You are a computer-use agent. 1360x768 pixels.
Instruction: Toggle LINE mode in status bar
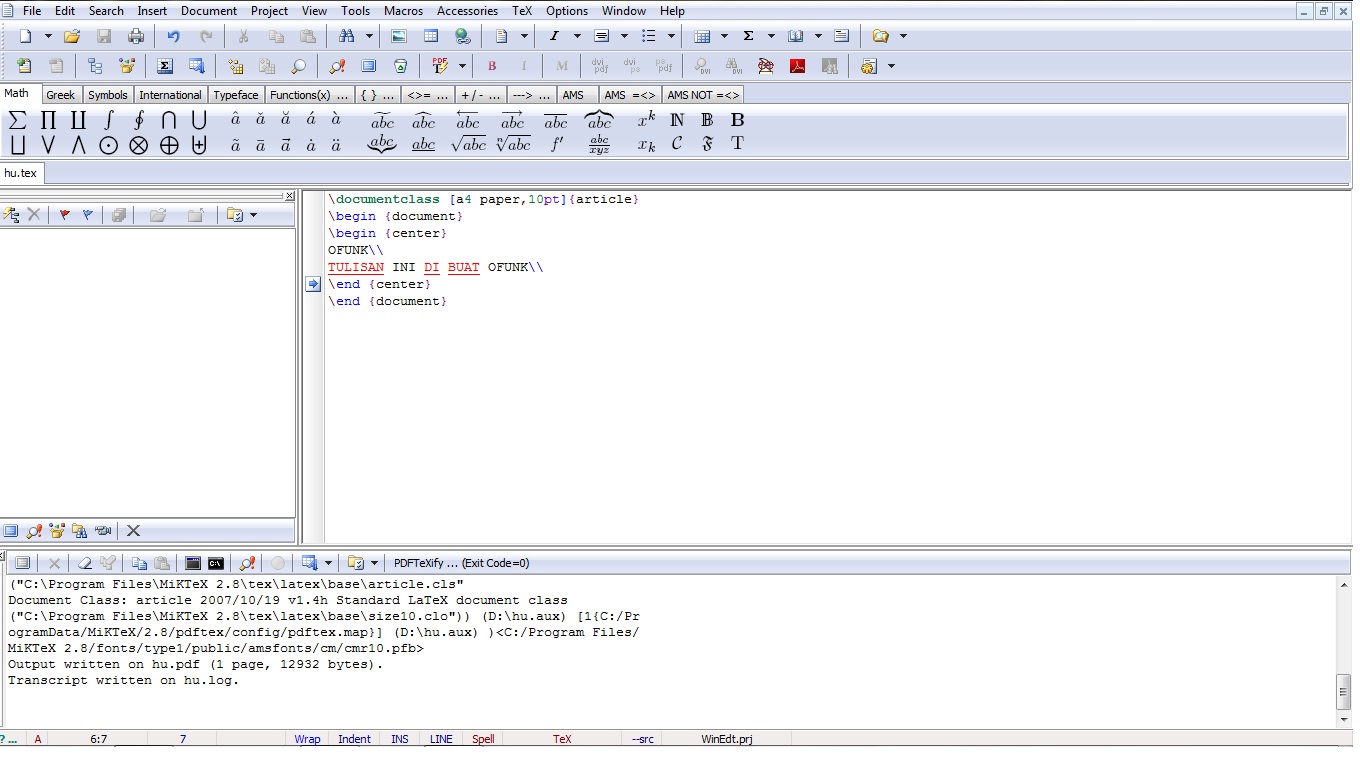[x=441, y=739]
